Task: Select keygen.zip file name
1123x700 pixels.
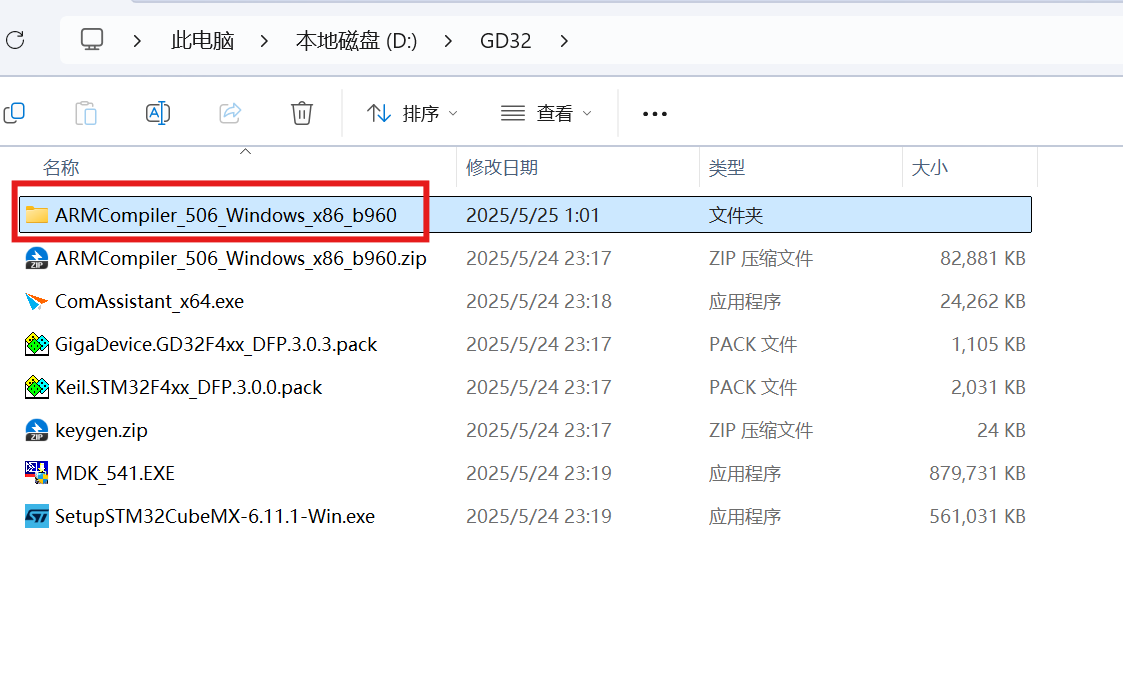Action: click(x=101, y=430)
